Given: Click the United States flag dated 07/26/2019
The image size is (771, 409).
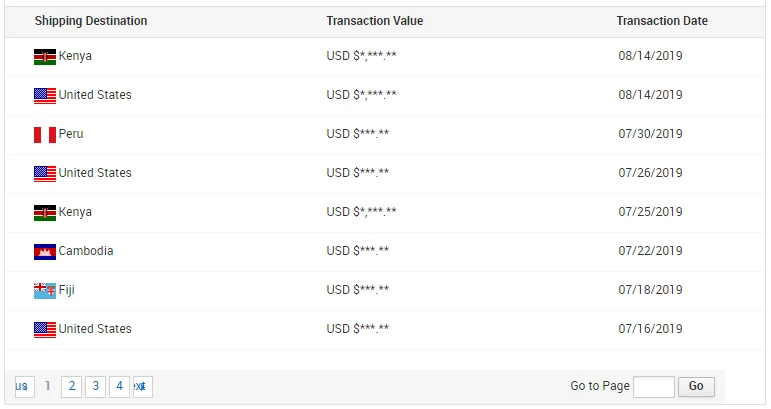Looking at the screenshot, I should pos(44,174).
